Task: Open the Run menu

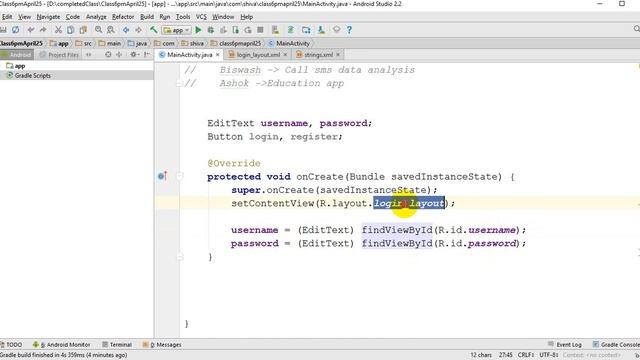Action: click(164, 17)
